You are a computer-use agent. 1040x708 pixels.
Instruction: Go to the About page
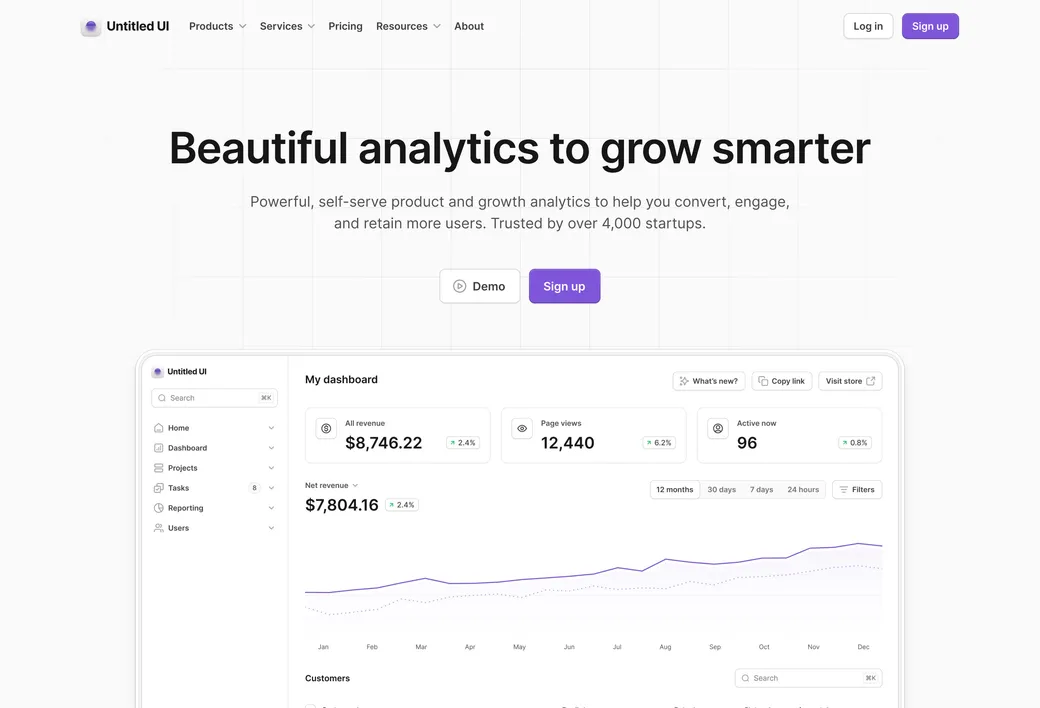[469, 27]
